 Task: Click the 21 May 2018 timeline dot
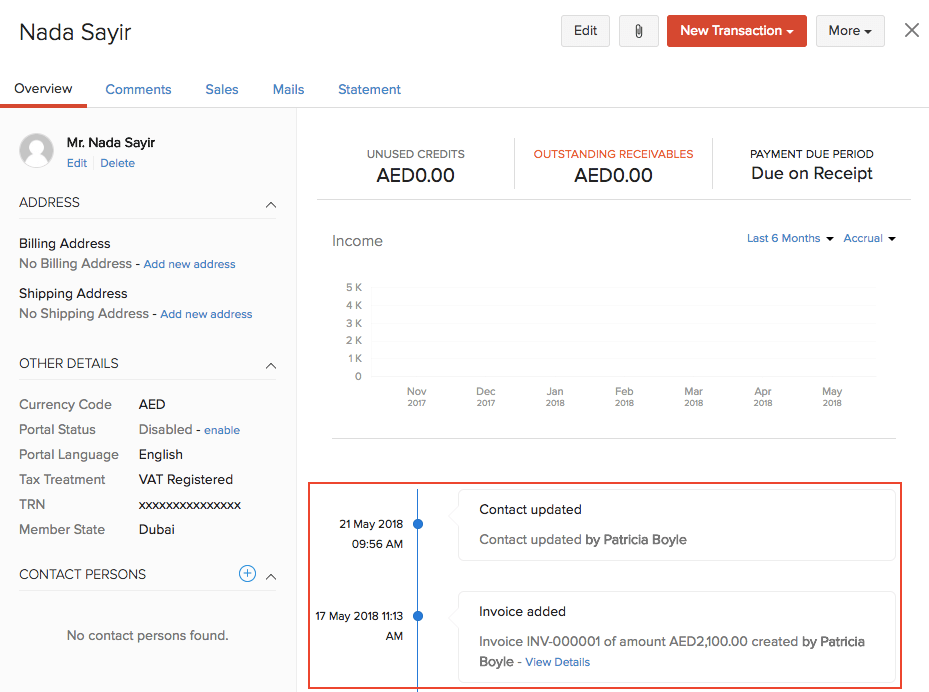(418, 524)
